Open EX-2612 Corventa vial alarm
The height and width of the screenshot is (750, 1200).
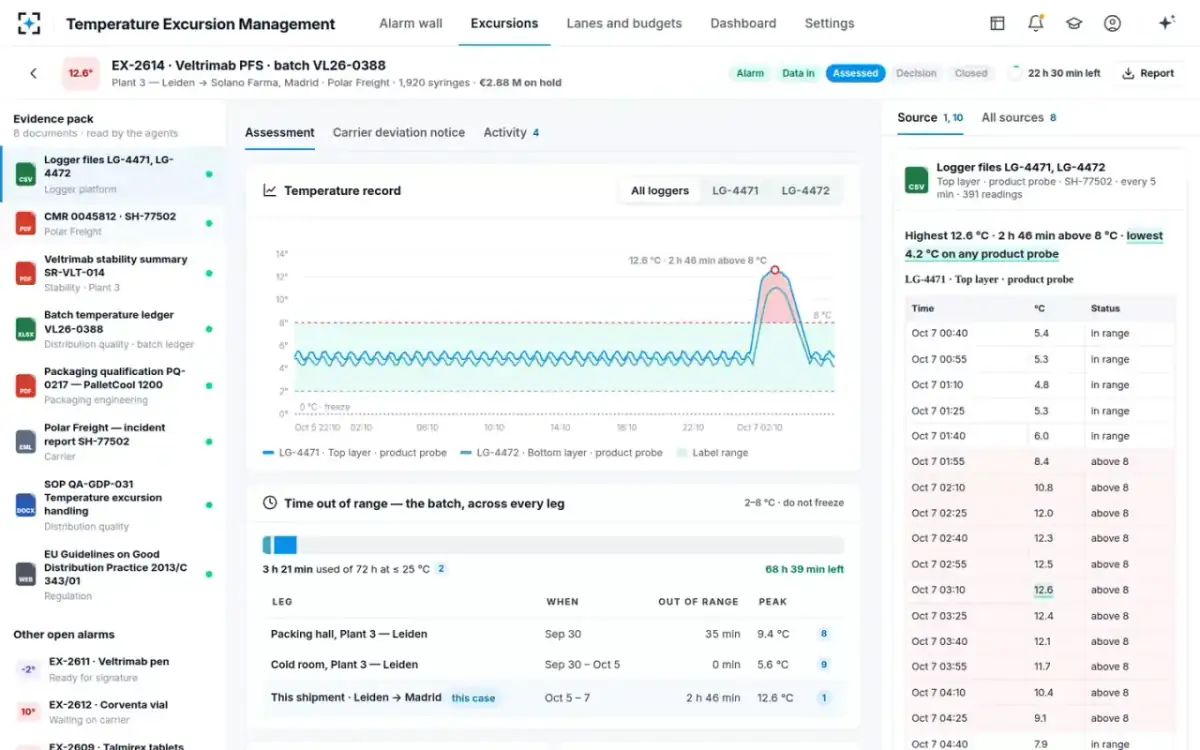click(x=113, y=711)
